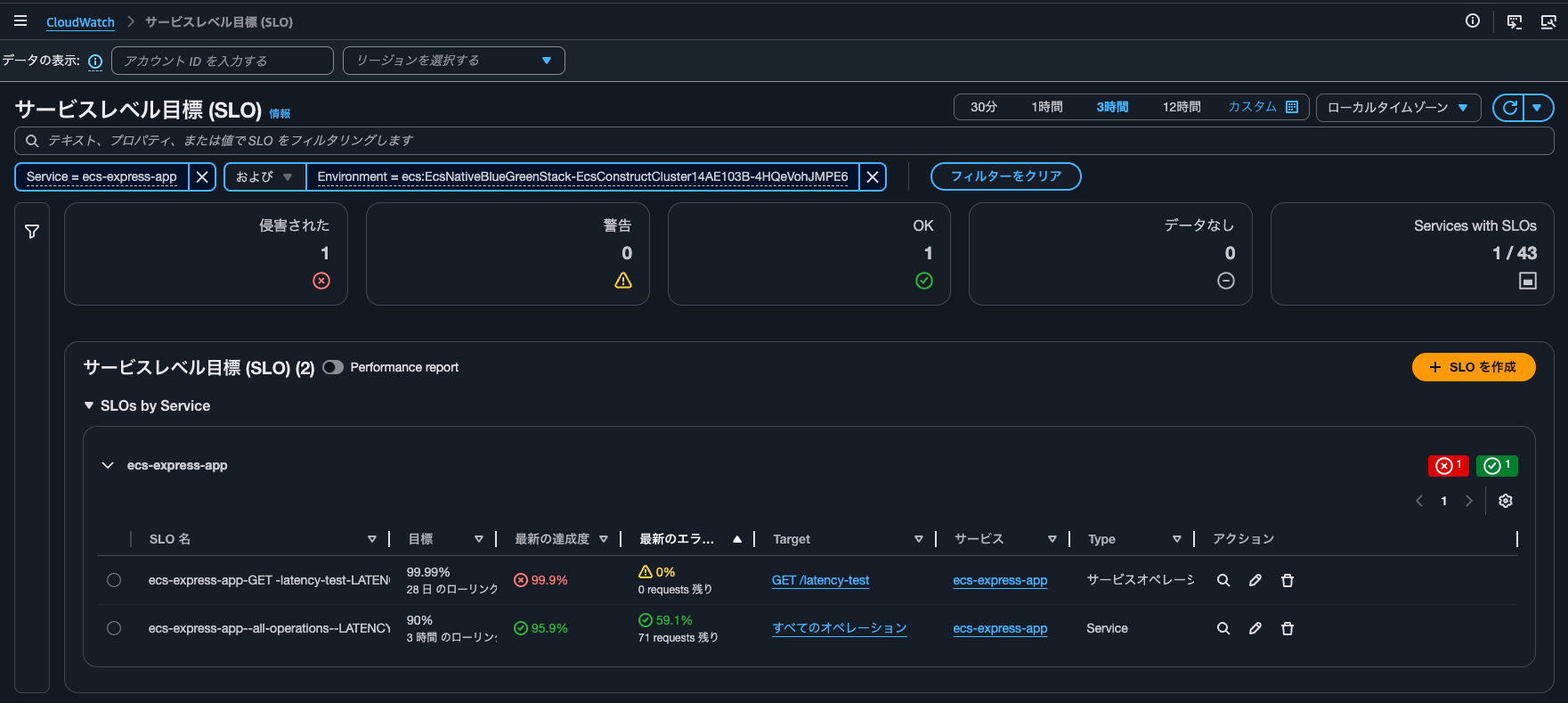1568x703 pixels.
Task: Remove the Service = ecs-express-app filter
Action: click(202, 176)
